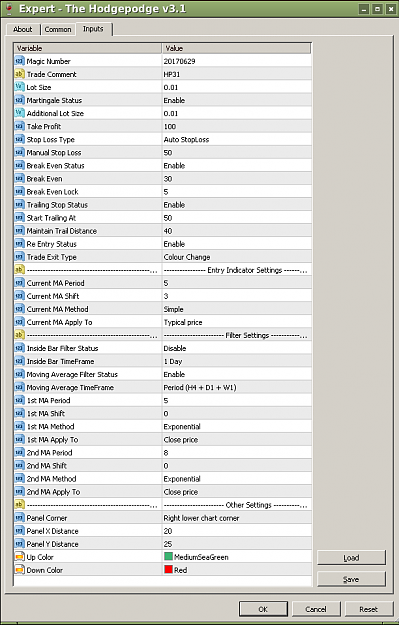Viewport: 399px width, 625px height.
Task: Click the icon beside Trade Exit Type
Action: [x=20, y=257]
